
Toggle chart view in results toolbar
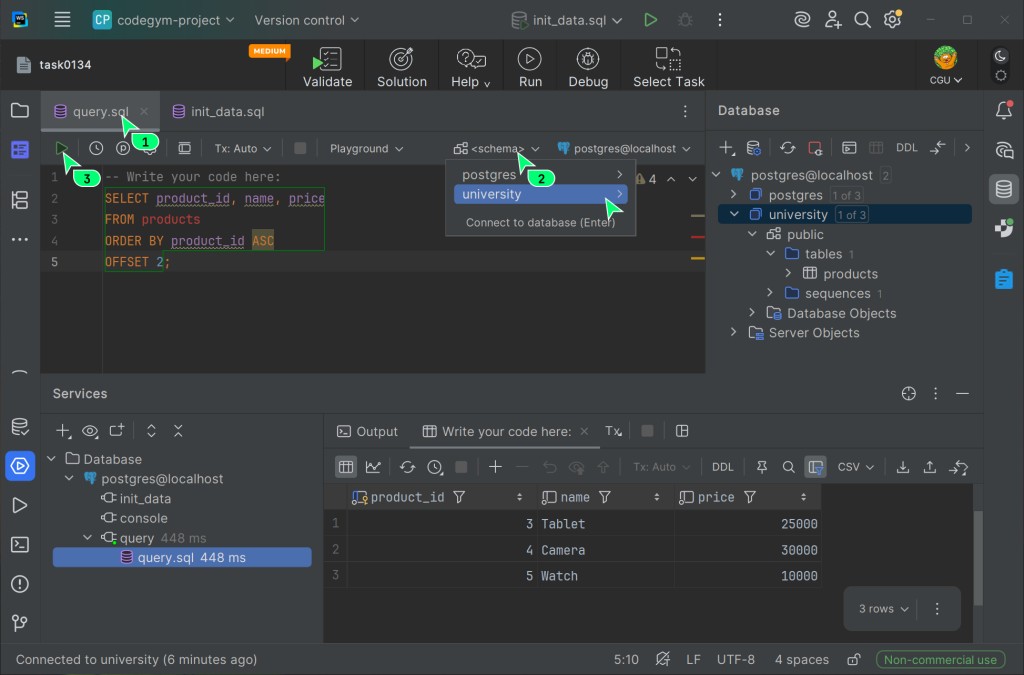pos(373,467)
